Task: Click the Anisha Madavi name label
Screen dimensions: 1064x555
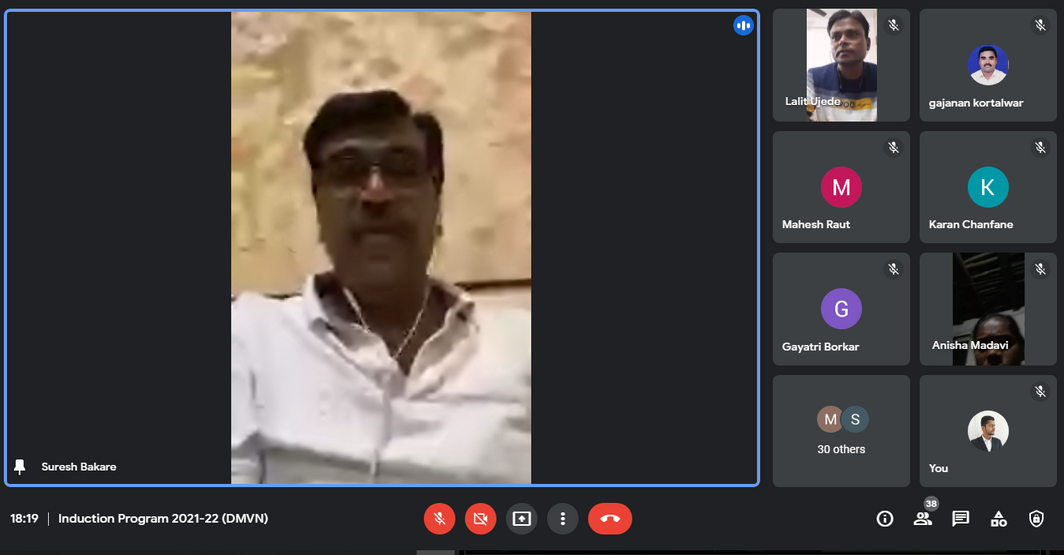Action: (970, 345)
